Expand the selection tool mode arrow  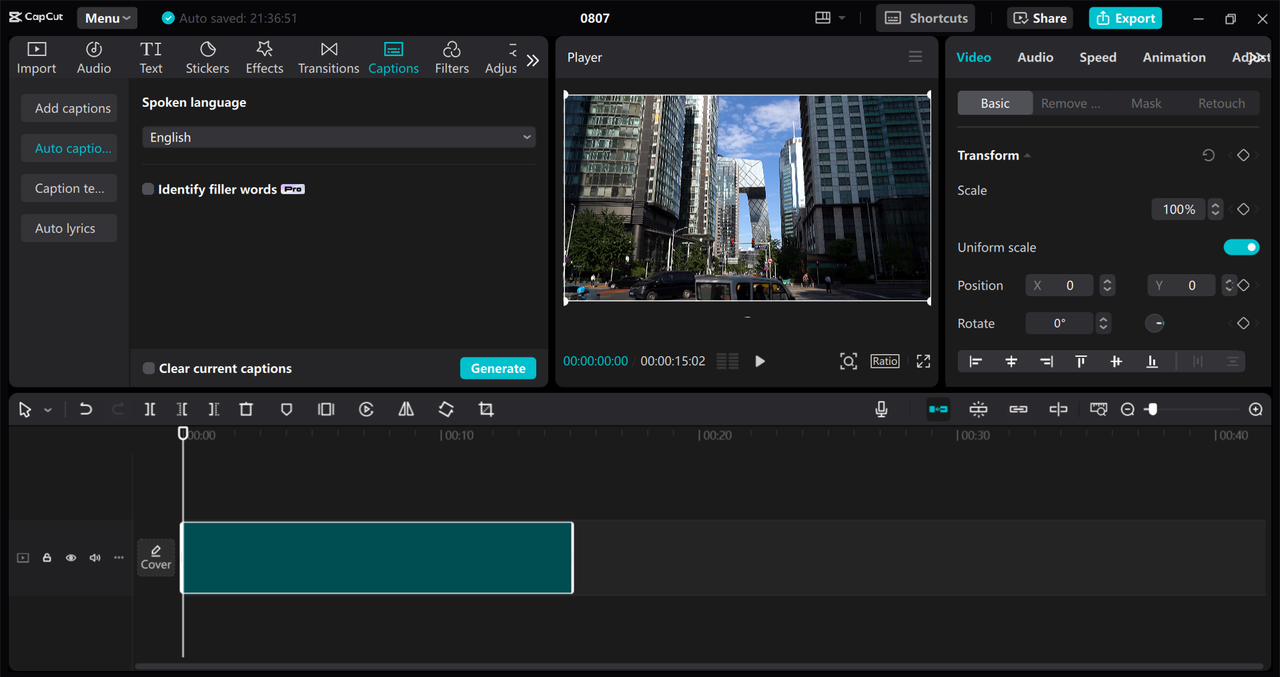[x=47, y=410]
